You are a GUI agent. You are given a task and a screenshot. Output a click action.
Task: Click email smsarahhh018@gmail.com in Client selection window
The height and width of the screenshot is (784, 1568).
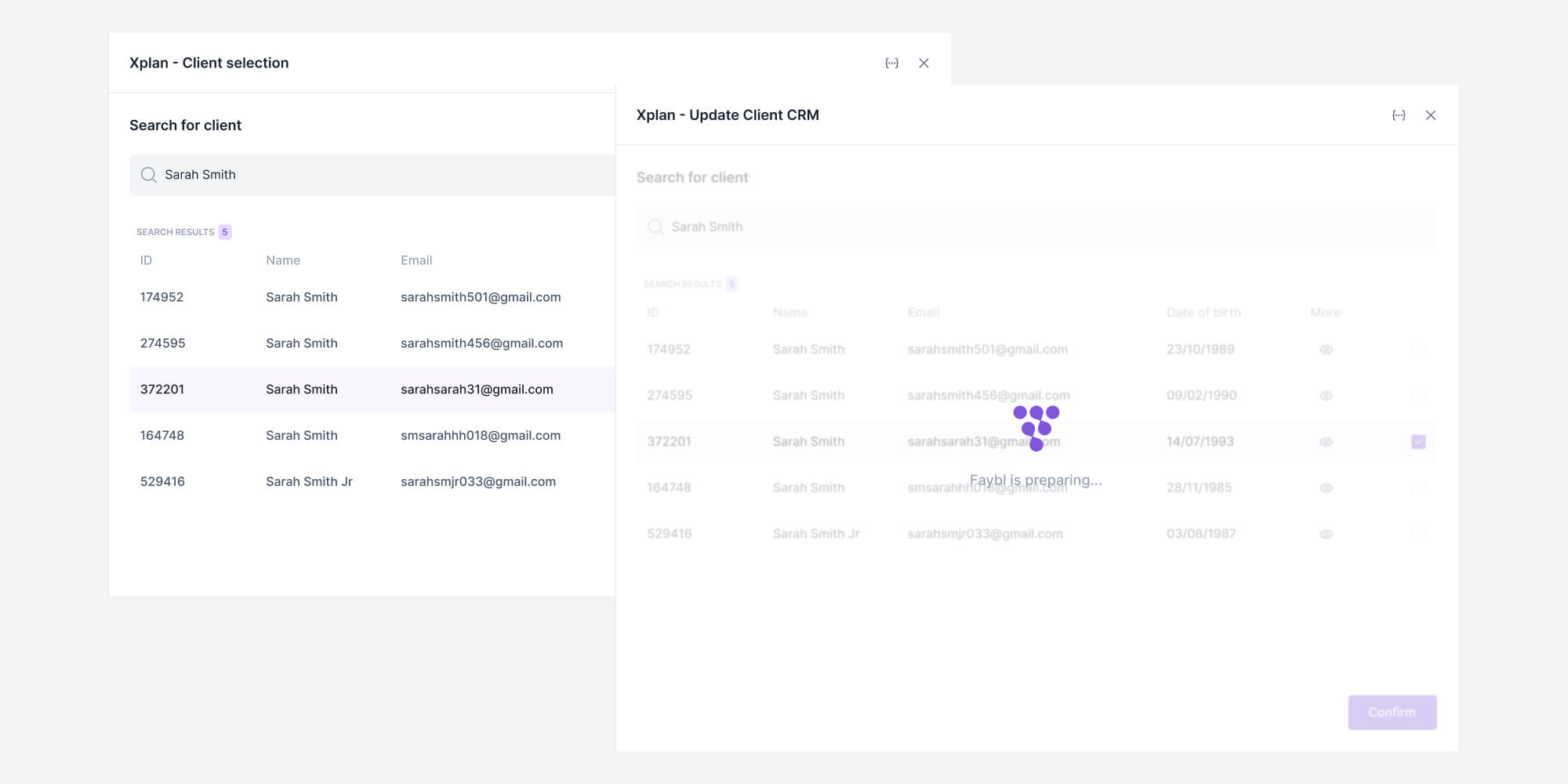[481, 435]
